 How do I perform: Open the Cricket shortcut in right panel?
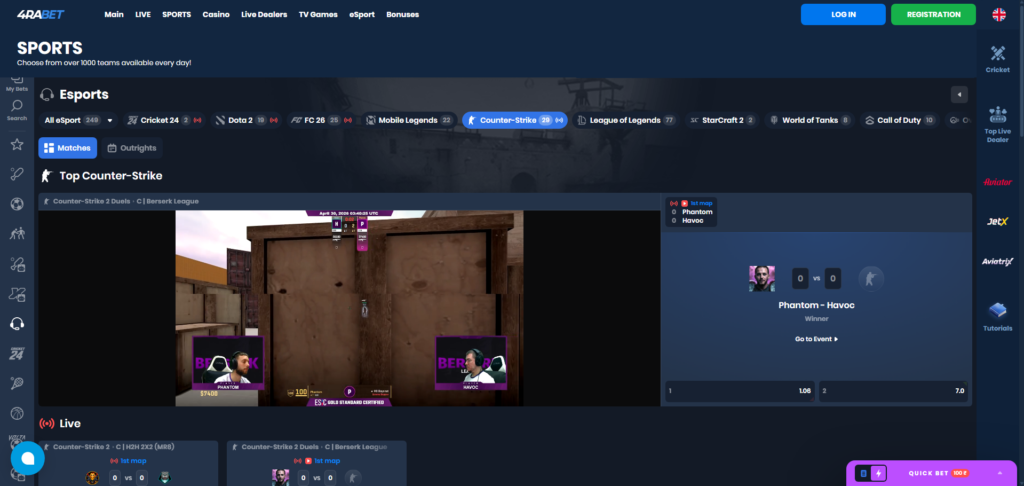[997, 59]
